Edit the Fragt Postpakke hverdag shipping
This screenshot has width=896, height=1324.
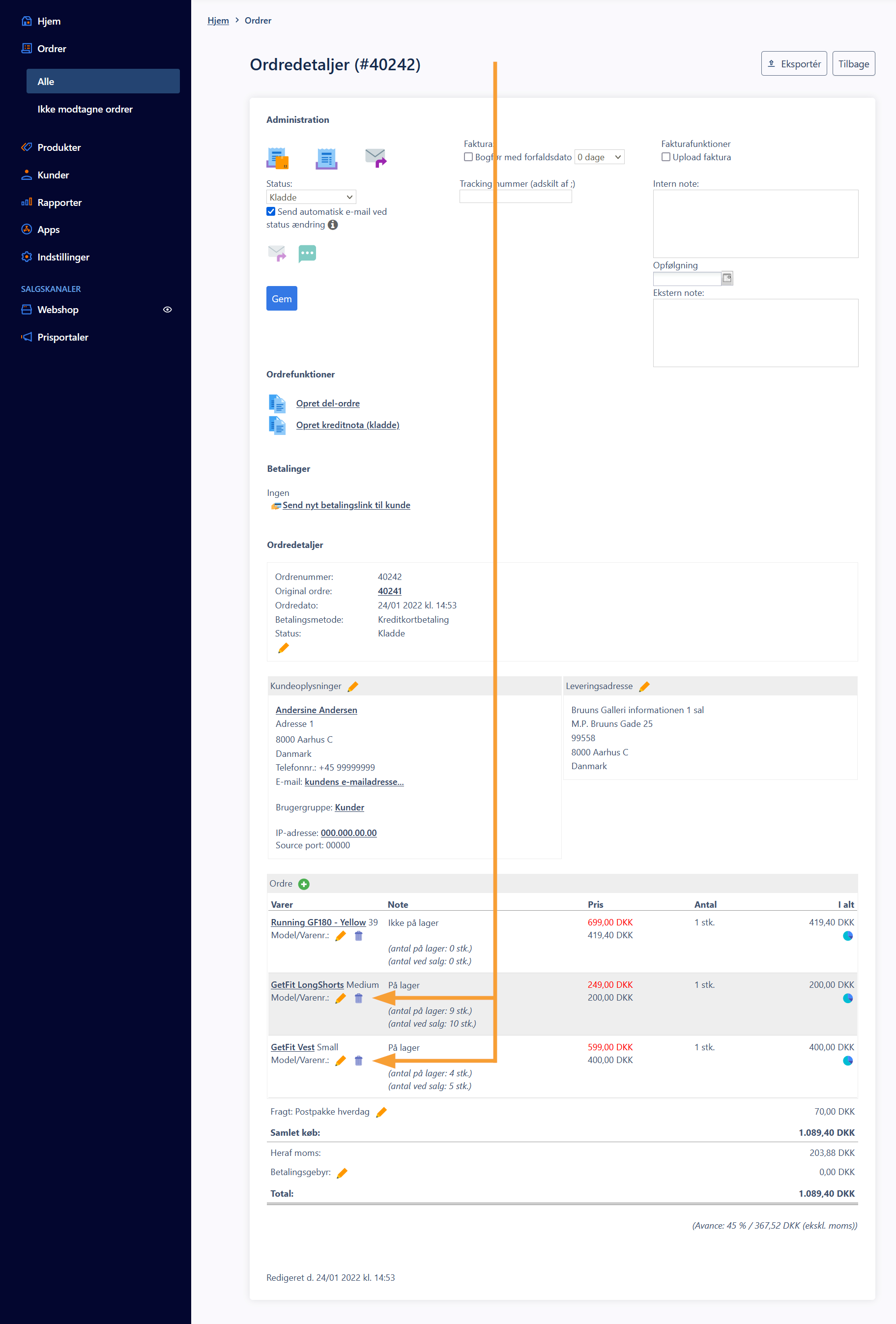point(381,1112)
